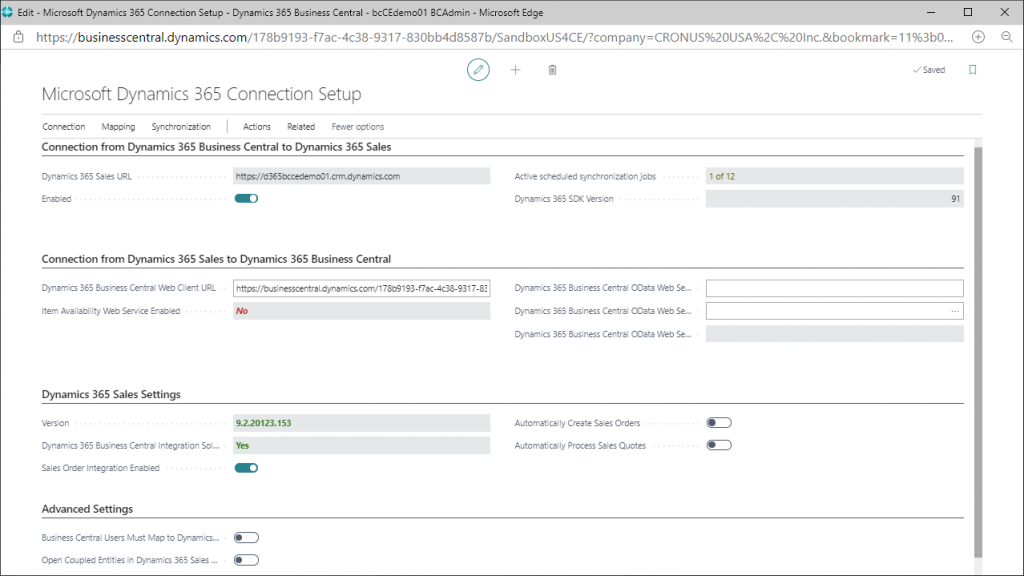
Task: Click the browser address bar URL
Action: point(494,37)
